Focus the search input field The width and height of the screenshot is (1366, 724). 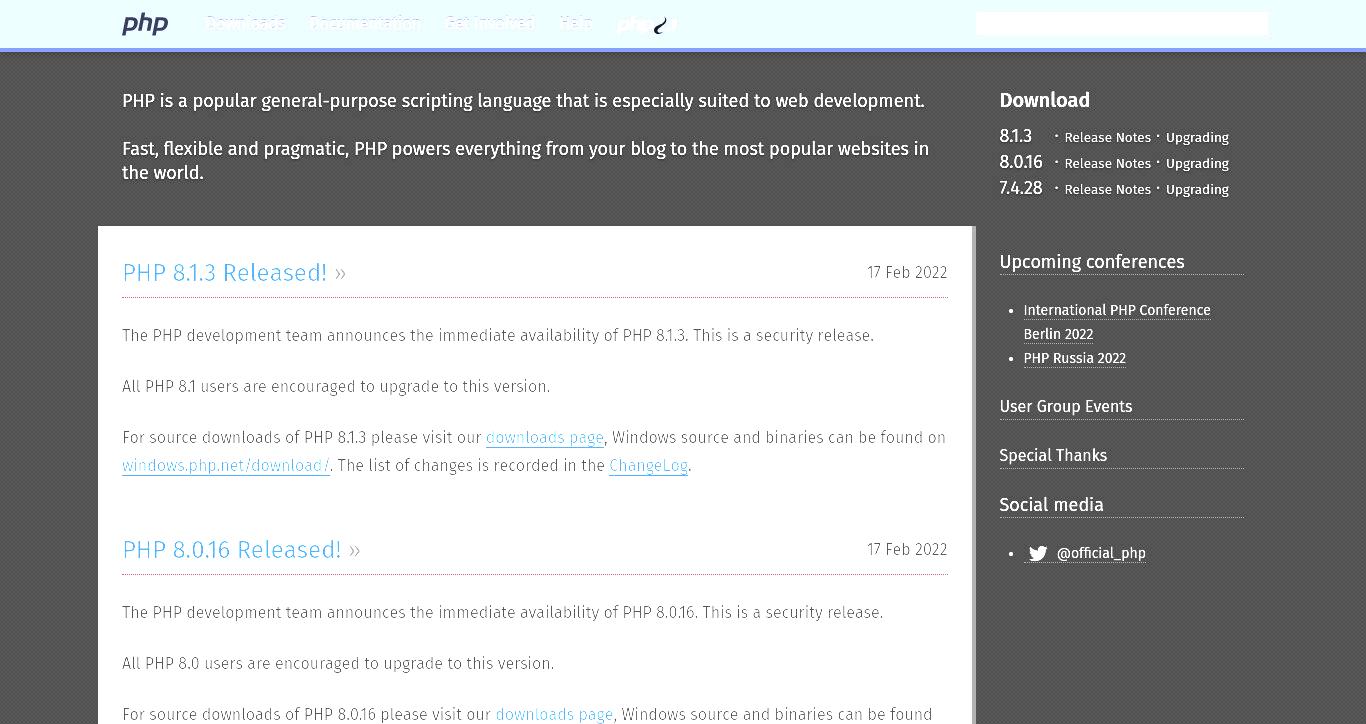(x=1122, y=23)
